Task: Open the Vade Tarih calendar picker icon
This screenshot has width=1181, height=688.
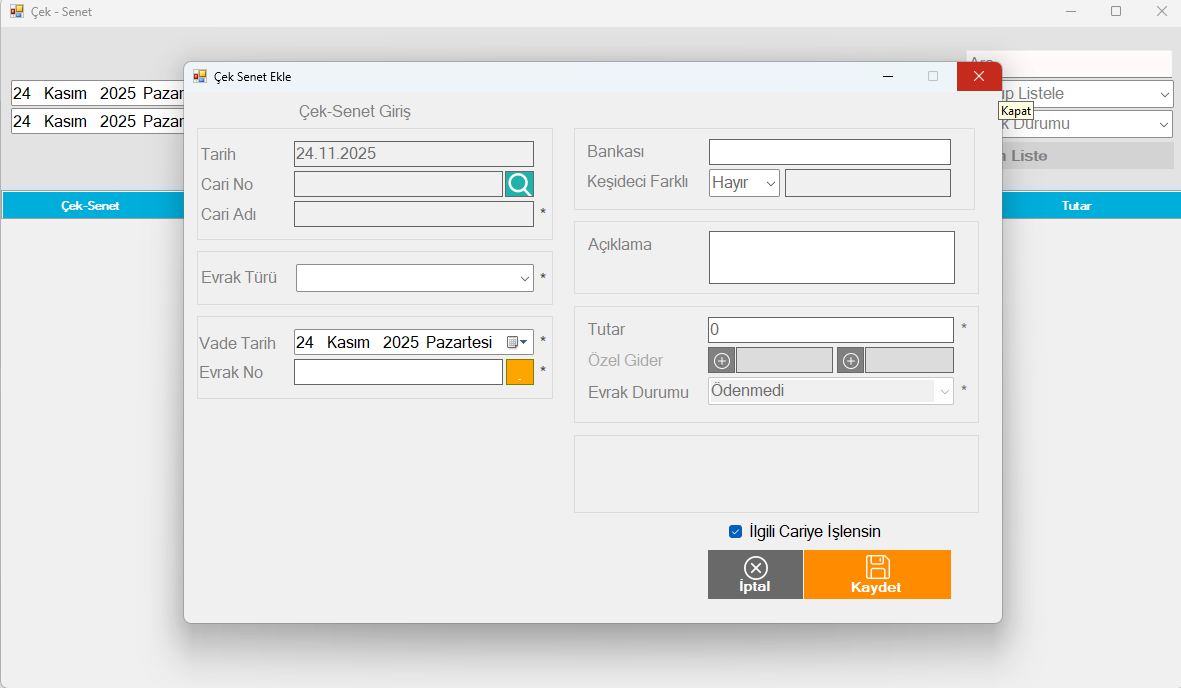Action: point(516,342)
